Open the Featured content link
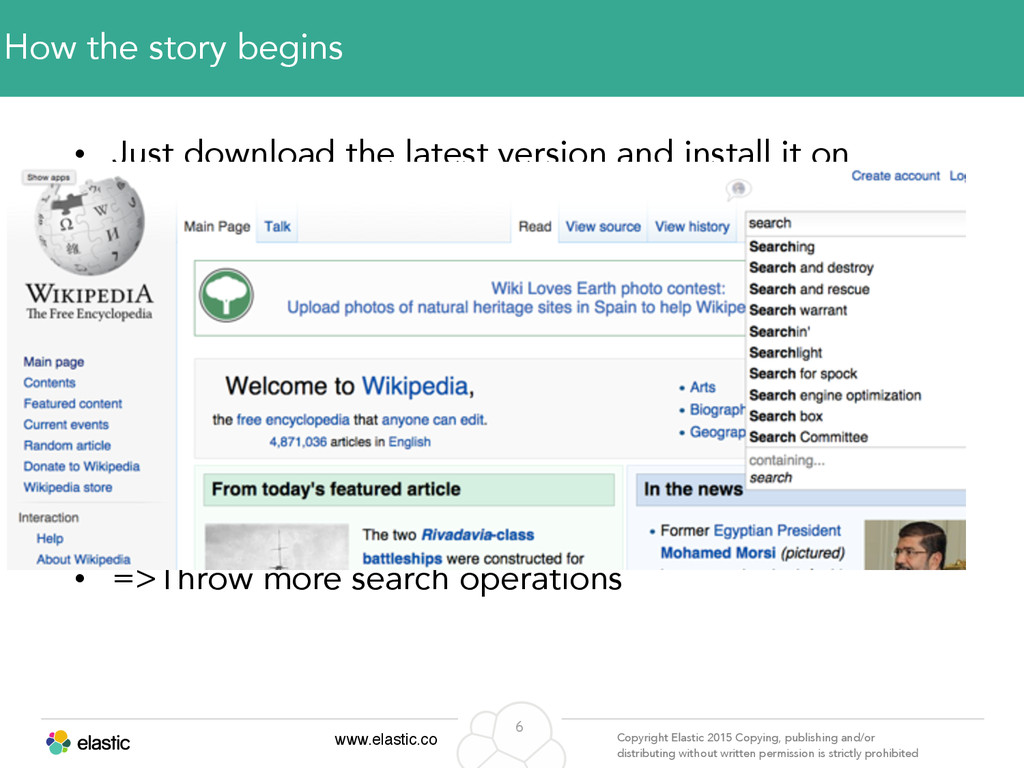This screenshot has height=768, width=1024. [72, 404]
